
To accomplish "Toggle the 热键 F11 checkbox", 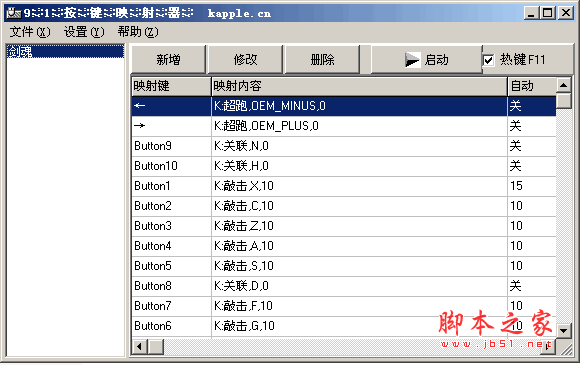I will pos(489,60).
